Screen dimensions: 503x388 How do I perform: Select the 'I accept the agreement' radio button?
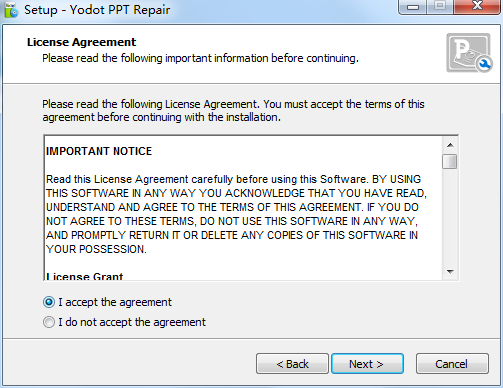49,302
